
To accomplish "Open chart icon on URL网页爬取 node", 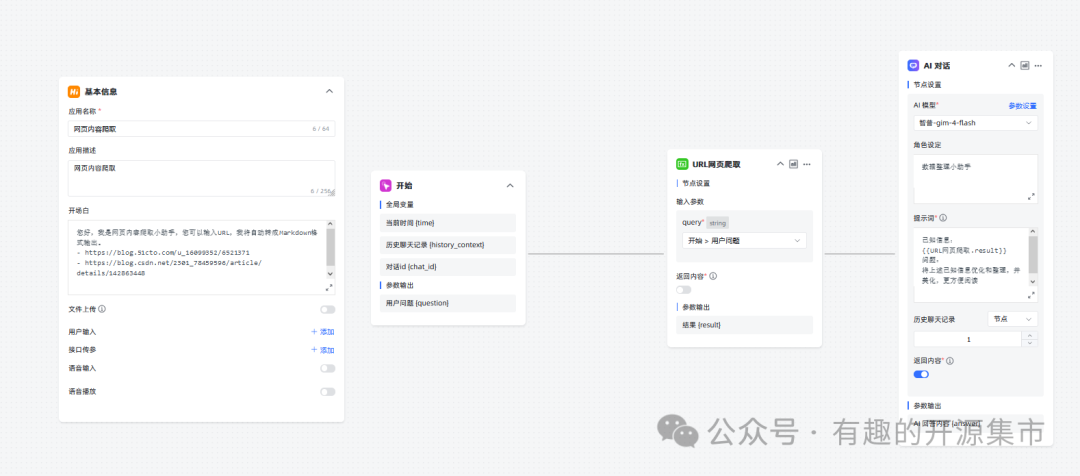I will click(793, 164).
